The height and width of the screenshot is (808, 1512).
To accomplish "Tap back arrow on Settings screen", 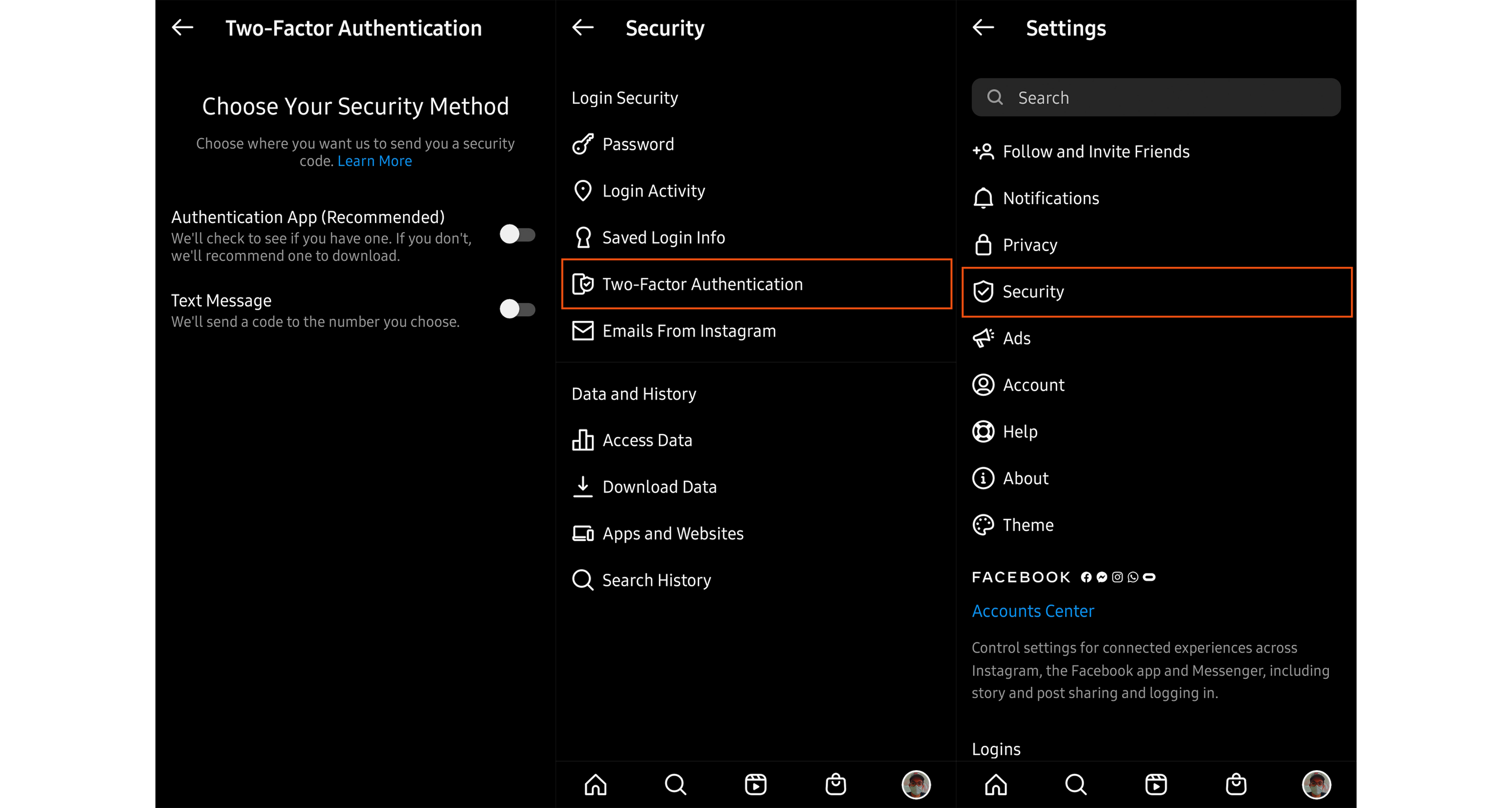I will (x=983, y=28).
